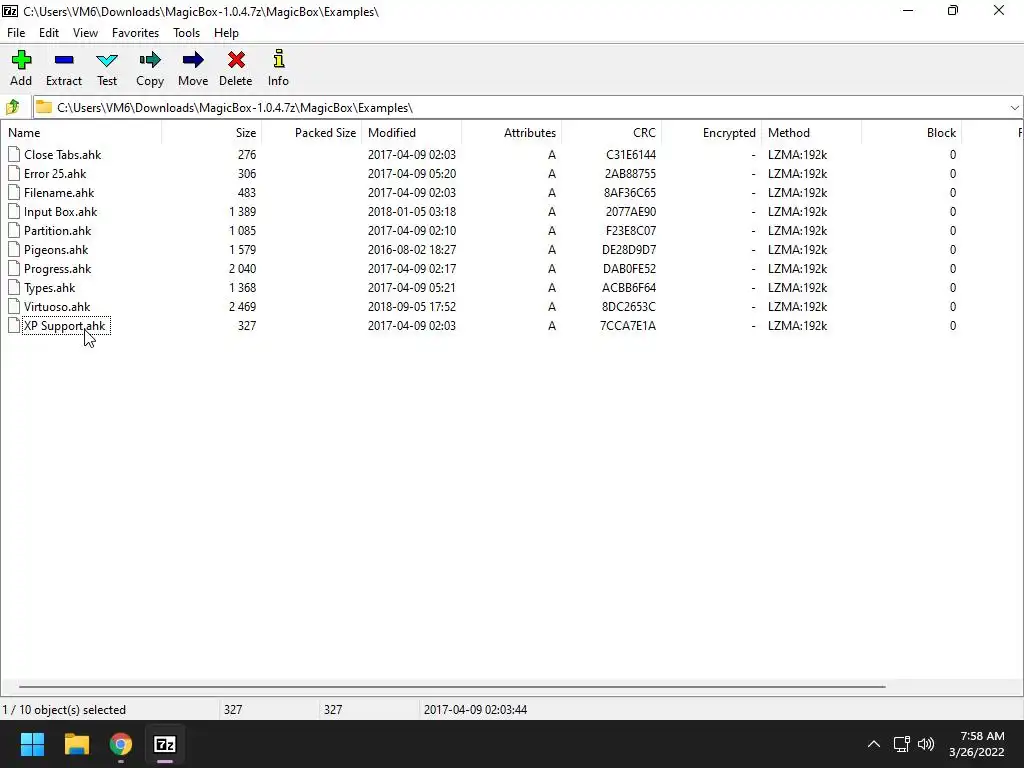
Task: Select the Virtuoso.ahk file name
Action: [57, 306]
